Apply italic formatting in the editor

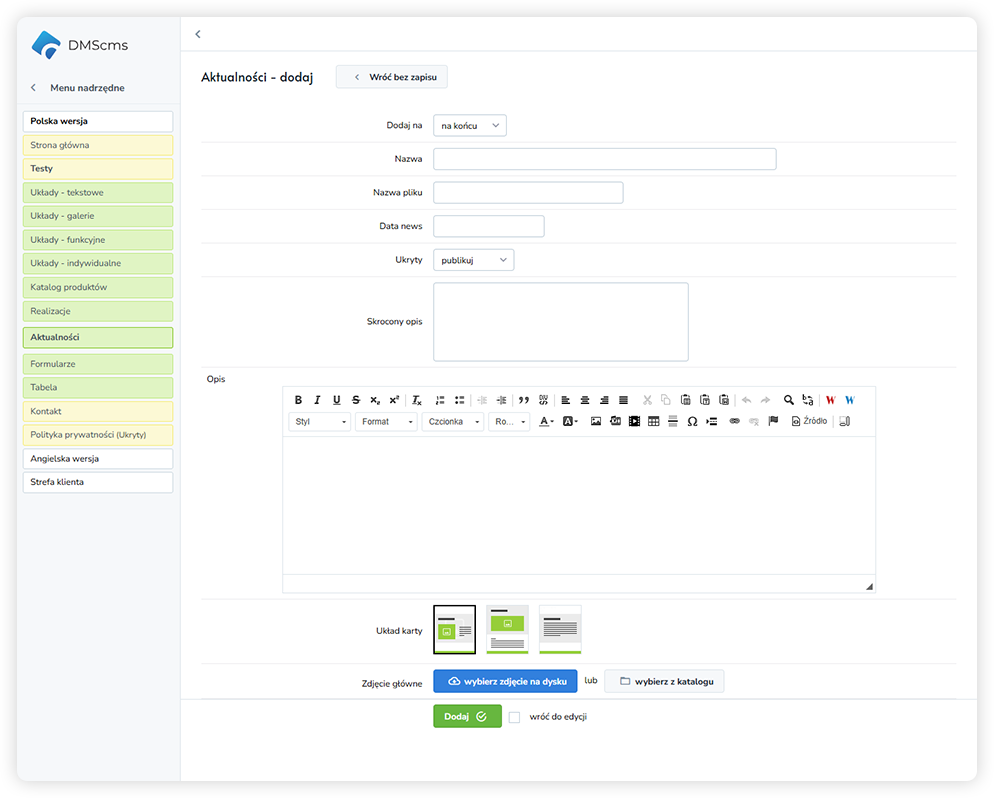click(x=317, y=400)
